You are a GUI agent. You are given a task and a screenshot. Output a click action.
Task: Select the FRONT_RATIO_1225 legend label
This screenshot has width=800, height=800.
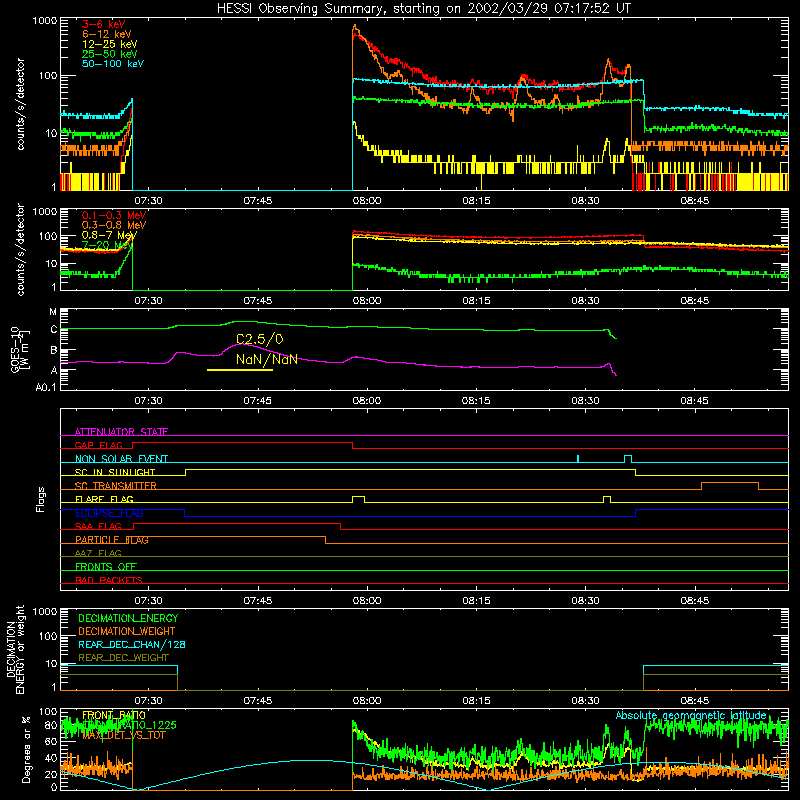click(x=129, y=725)
